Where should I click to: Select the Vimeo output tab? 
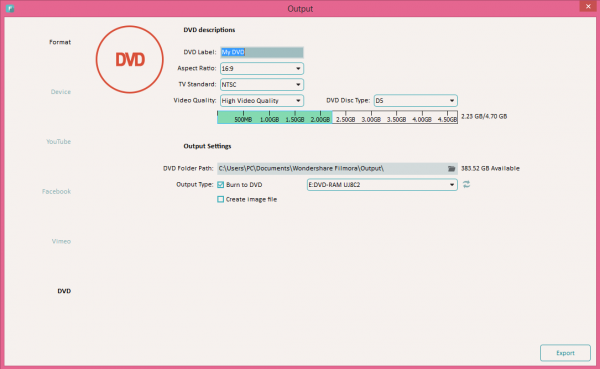tap(61, 241)
